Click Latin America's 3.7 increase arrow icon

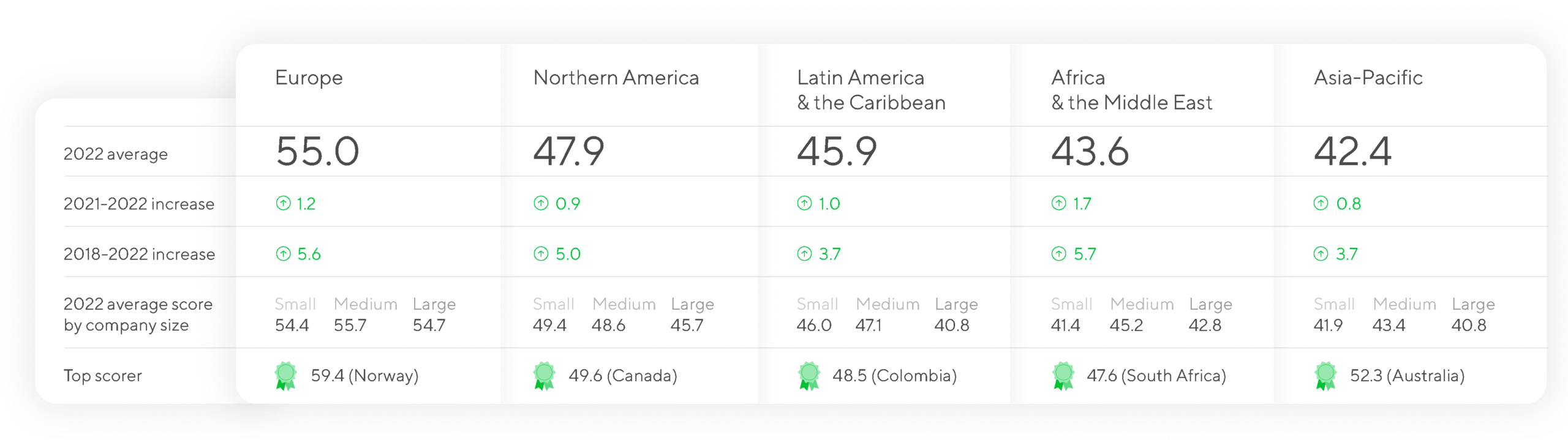point(804,253)
